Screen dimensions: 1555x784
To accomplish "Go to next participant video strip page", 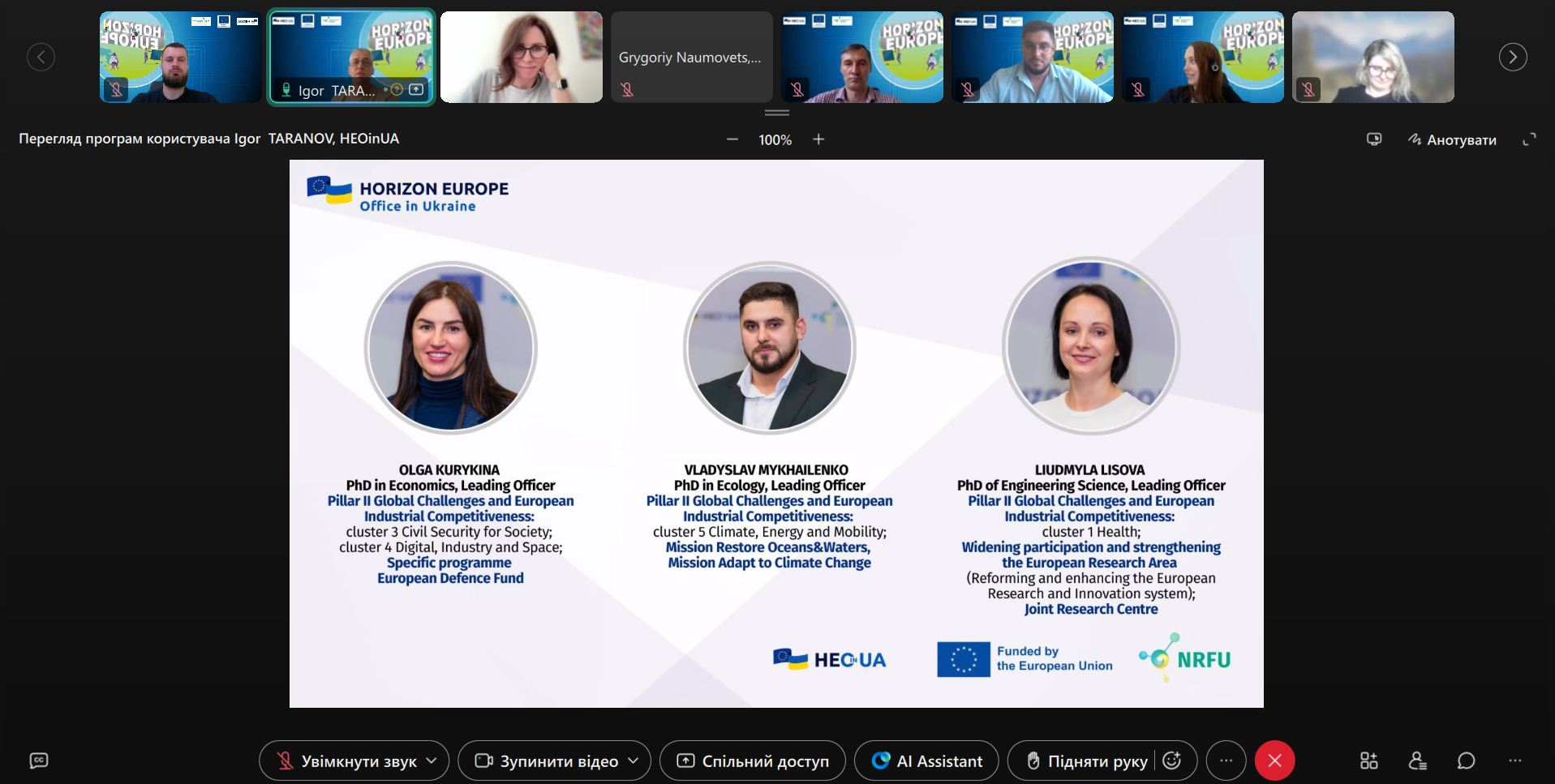I will pos(1513,57).
